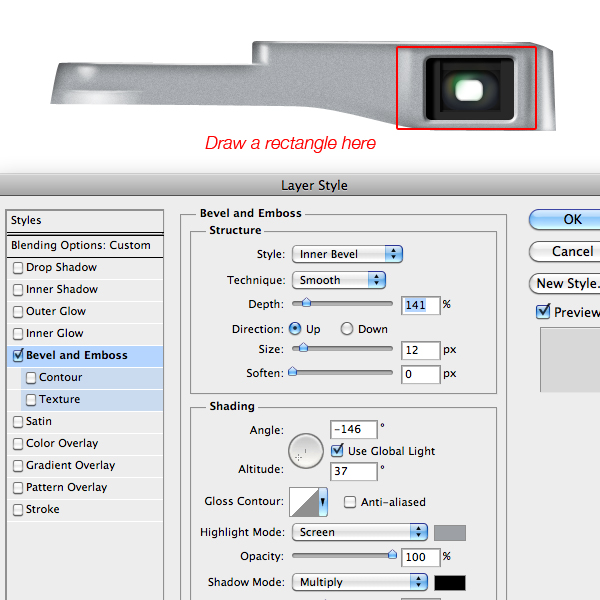Click the New Style button
The image size is (600, 600).
coord(565,284)
